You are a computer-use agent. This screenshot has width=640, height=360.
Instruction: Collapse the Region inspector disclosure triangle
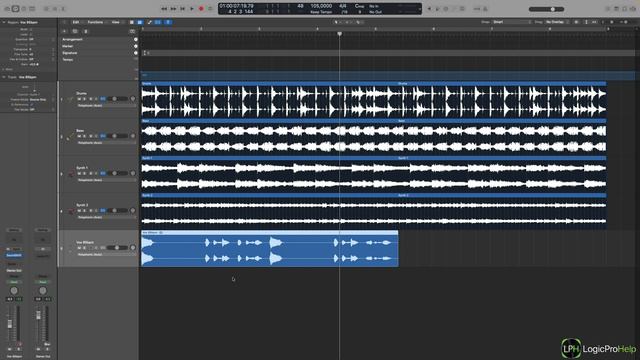click(x=4, y=22)
